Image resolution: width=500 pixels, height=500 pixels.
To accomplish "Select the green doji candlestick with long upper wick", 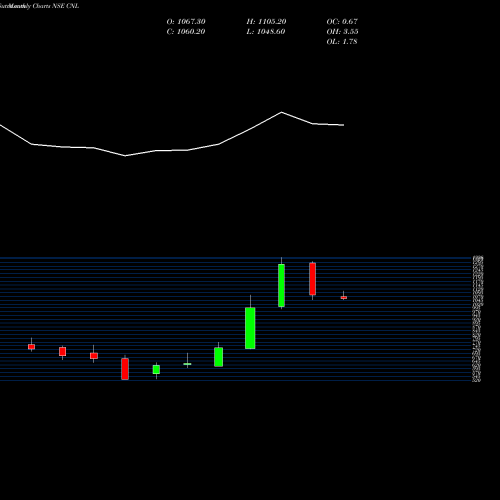I will tap(187, 364).
